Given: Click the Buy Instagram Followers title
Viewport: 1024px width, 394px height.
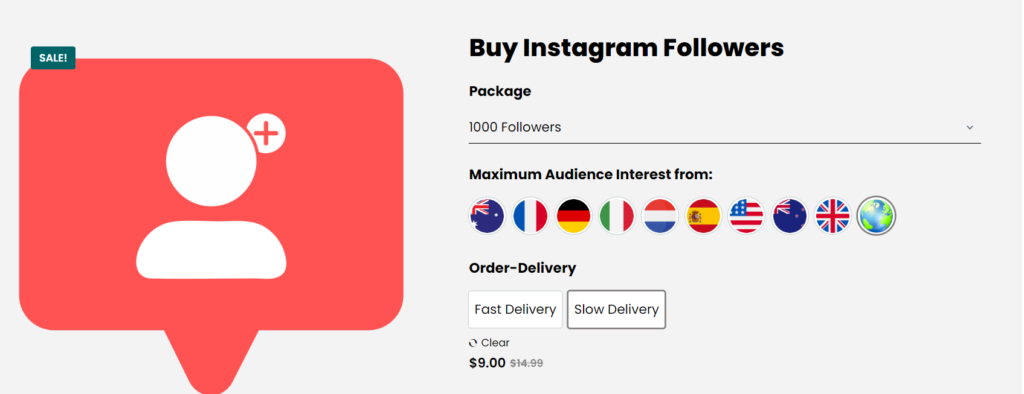Looking at the screenshot, I should click(x=626, y=48).
